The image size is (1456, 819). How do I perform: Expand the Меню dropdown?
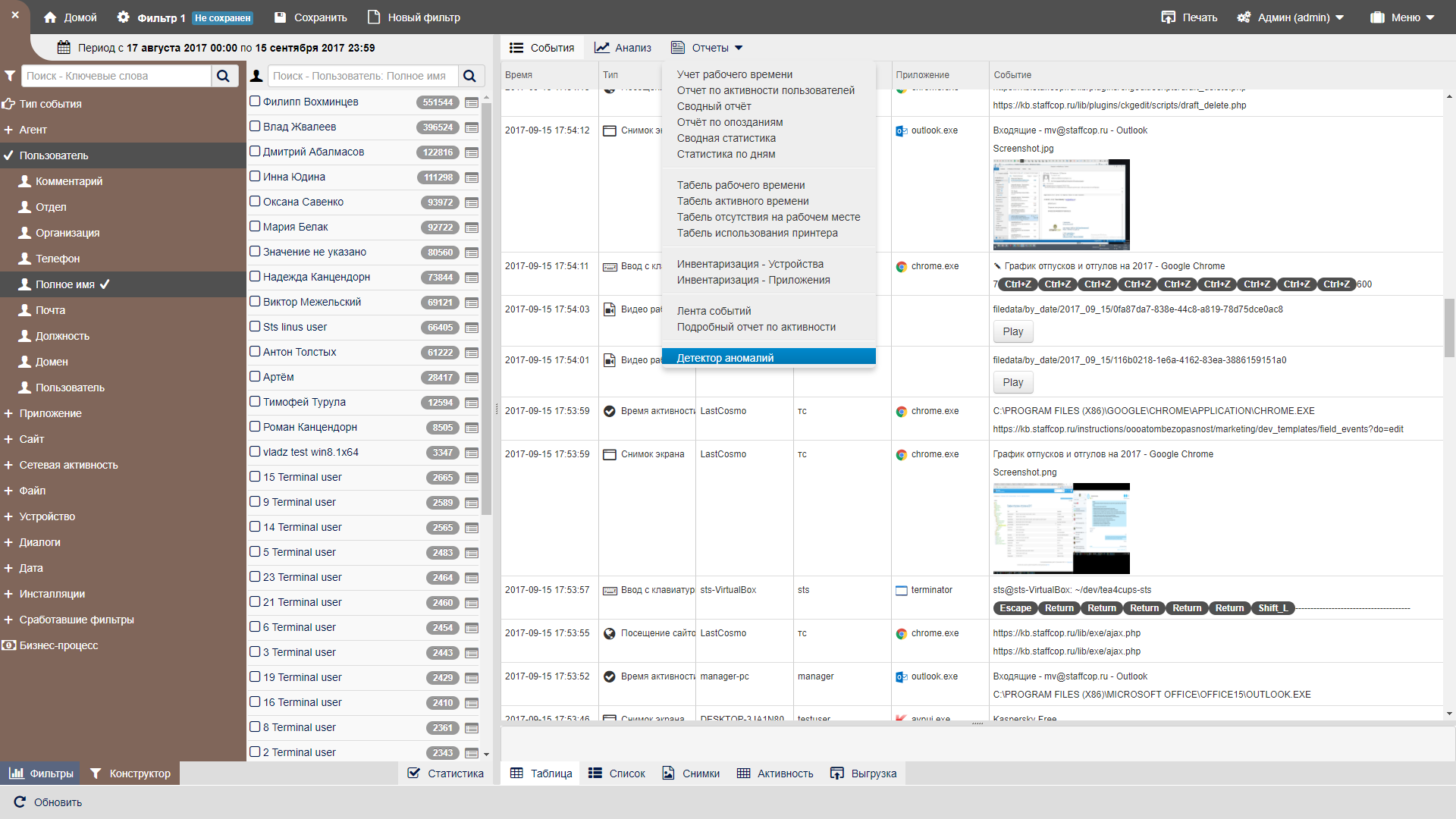(x=1403, y=17)
